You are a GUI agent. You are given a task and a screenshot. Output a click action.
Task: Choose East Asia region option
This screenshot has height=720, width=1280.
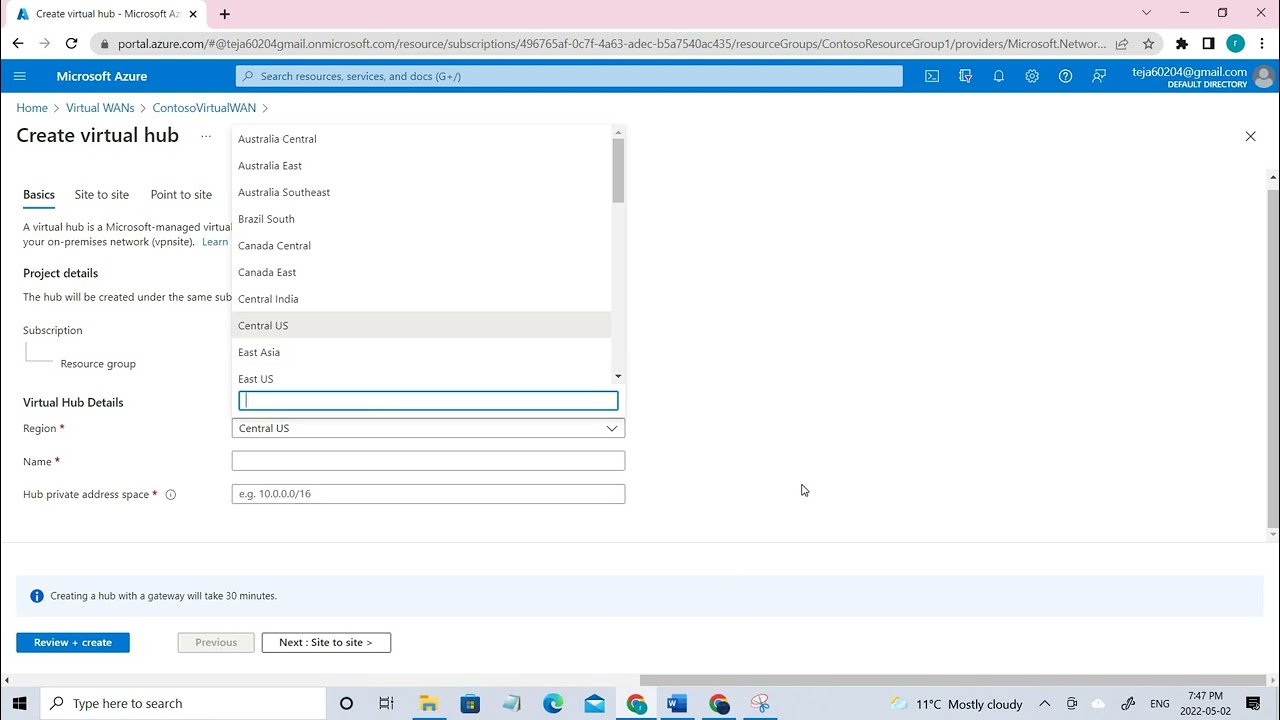pyautogui.click(x=421, y=352)
